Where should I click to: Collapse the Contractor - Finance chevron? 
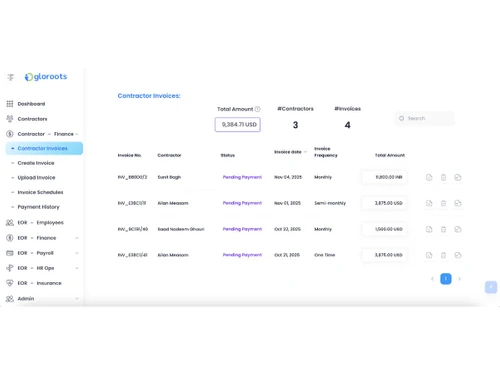pyautogui.click(x=77, y=134)
